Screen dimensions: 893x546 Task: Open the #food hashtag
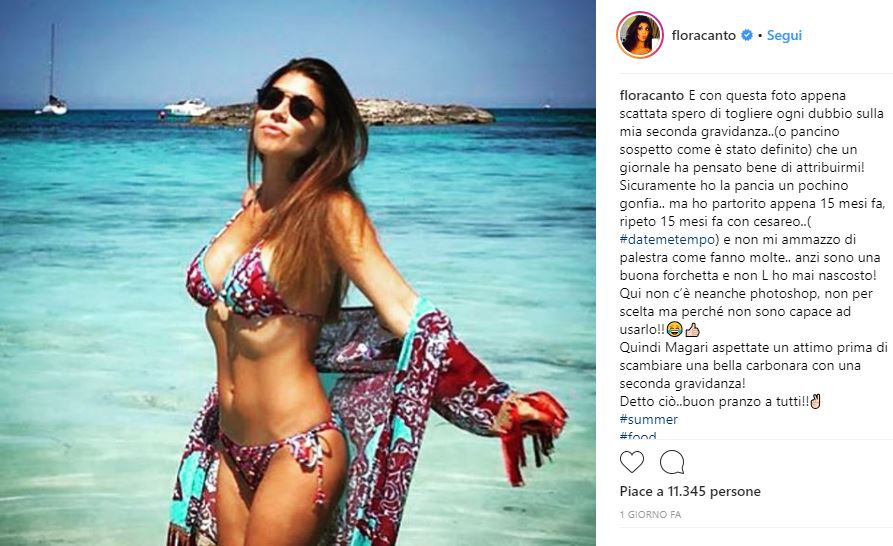(x=638, y=435)
